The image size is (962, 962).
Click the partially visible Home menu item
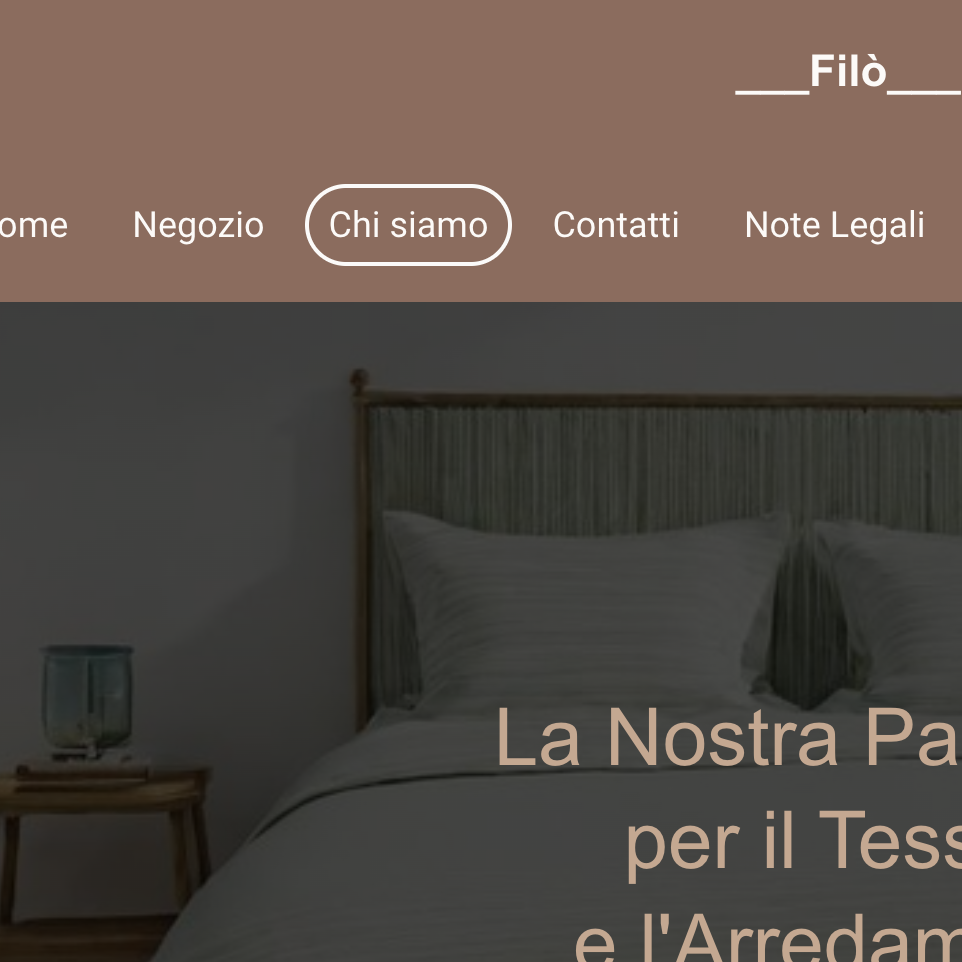point(33,225)
